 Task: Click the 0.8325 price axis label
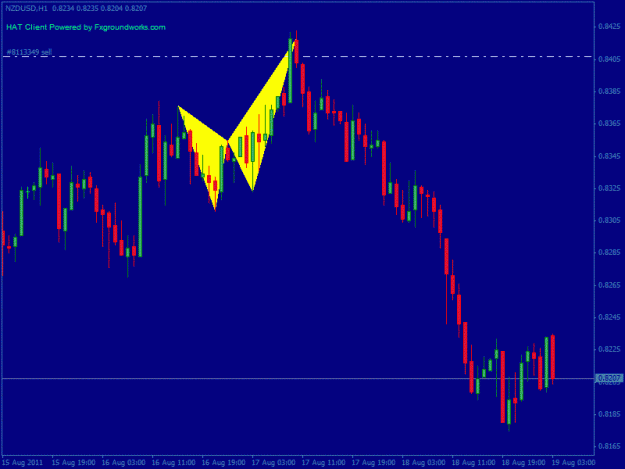point(609,188)
